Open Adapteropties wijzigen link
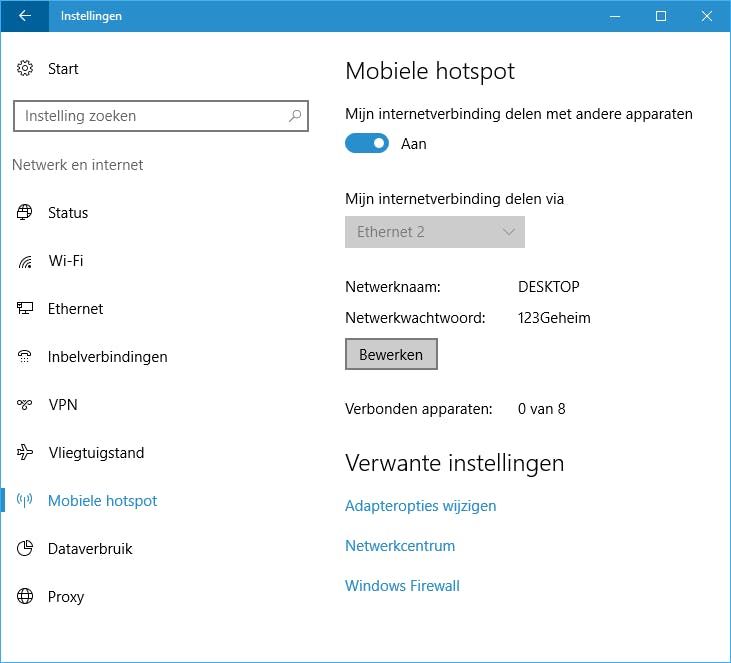This screenshot has height=663, width=731. (420, 506)
